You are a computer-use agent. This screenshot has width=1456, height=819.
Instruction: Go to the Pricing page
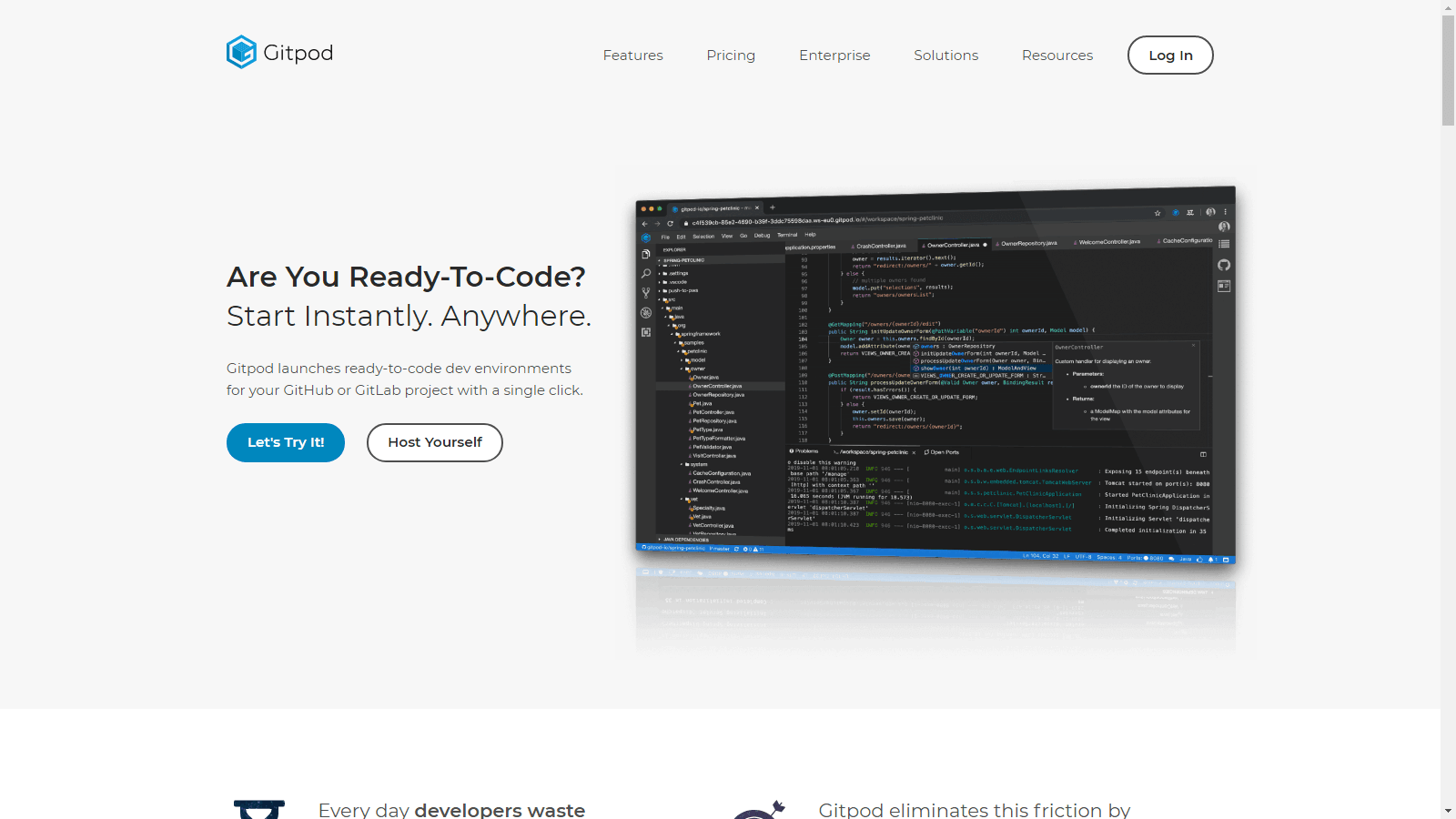click(731, 56)
